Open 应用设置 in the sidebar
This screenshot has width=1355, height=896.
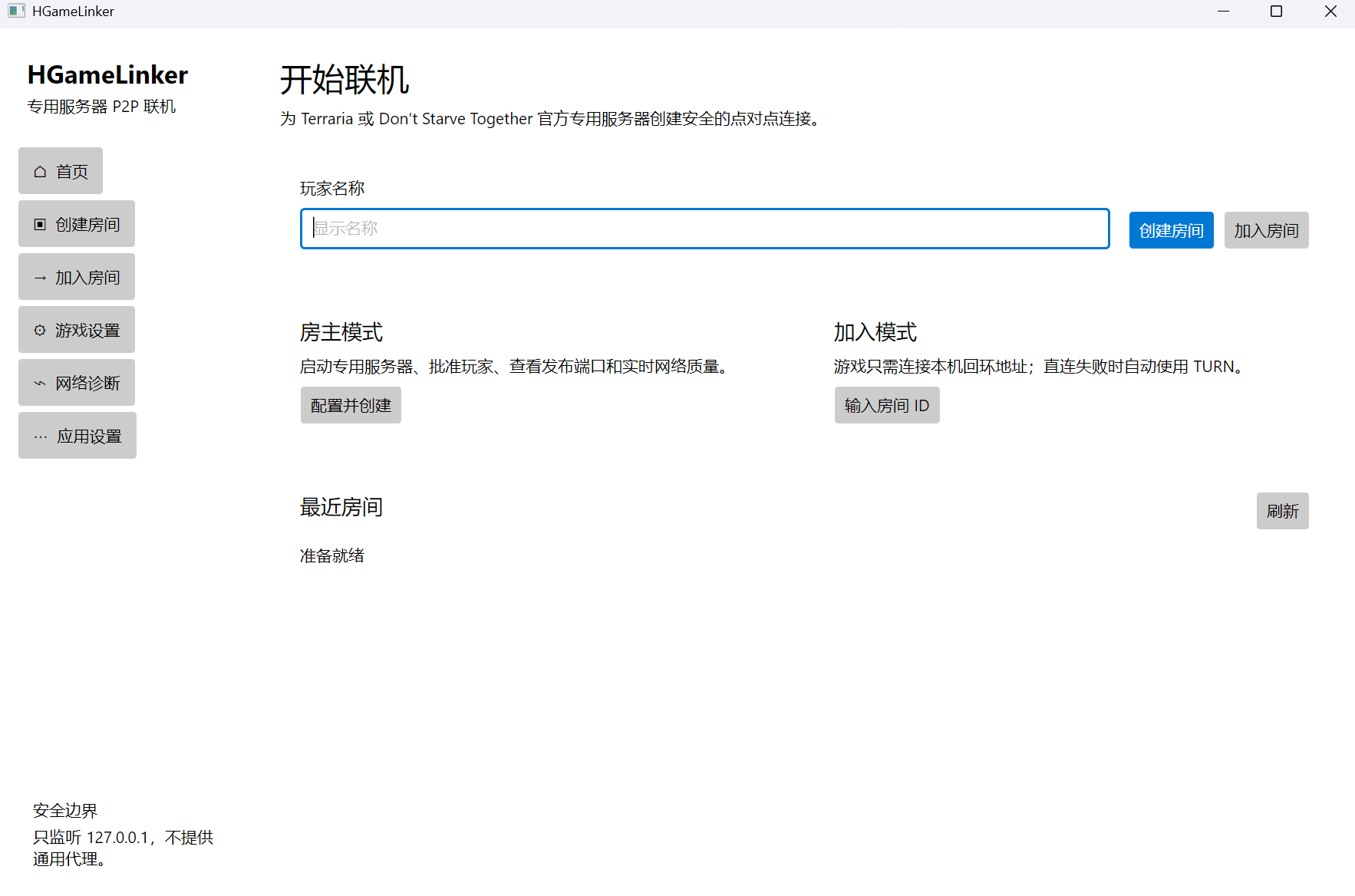pos(77,436)
